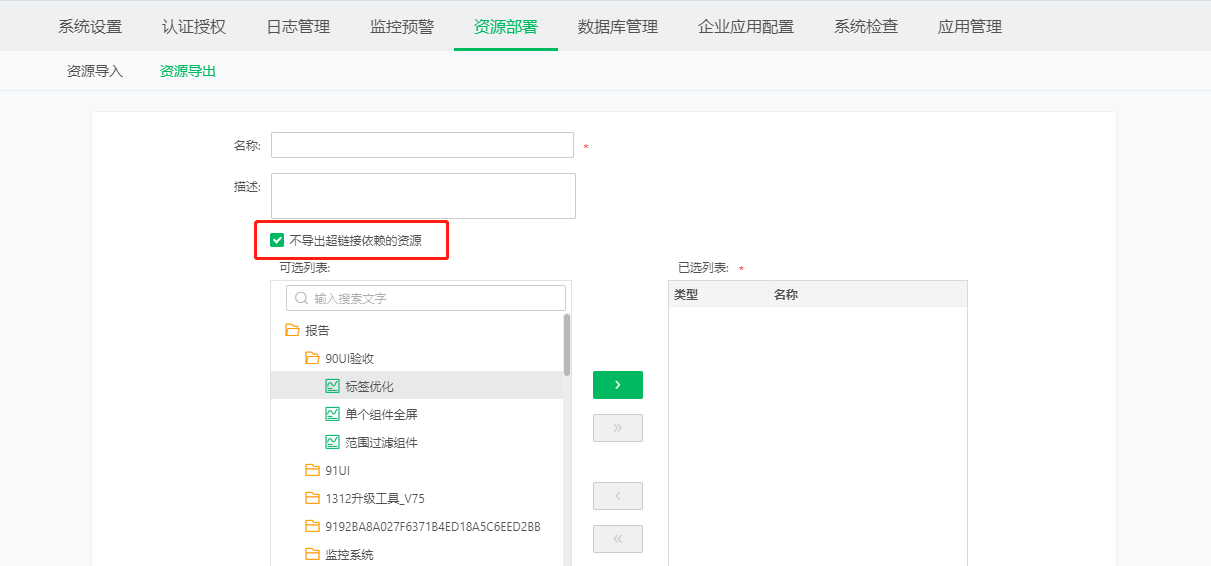Screen dimensions: 1211x566
Task: Click the 可选列表 vertical scrollbar
Action: [567, 345]
